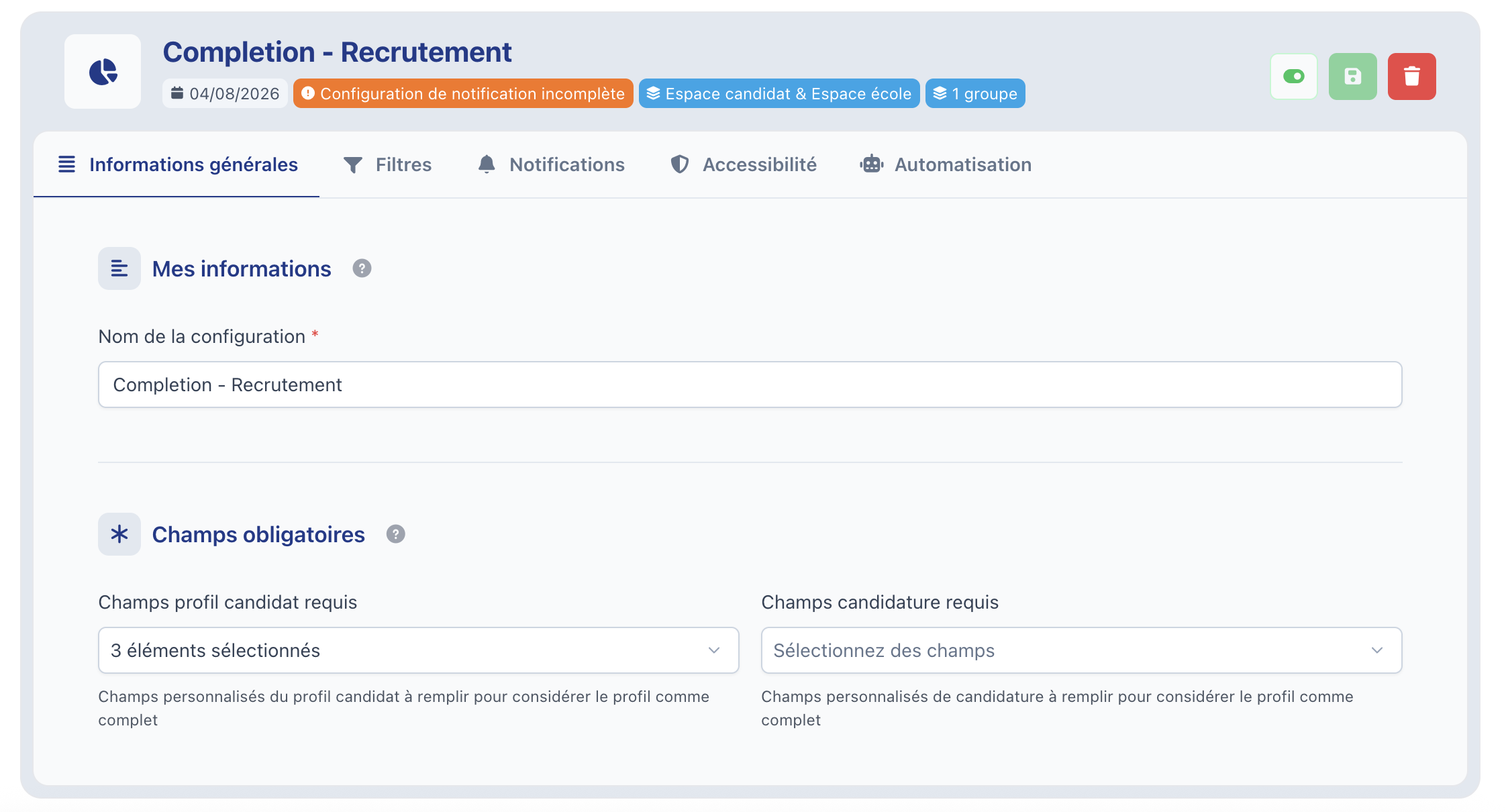Click the asterisk Champs obligatoires section icon
Viewport: 1506px width, 812px height.
point(119,534)
